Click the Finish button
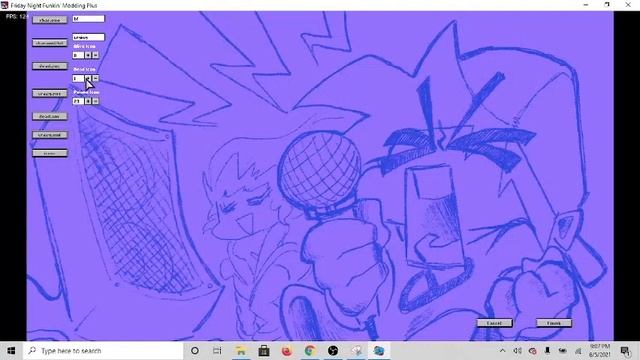640x360 pixels. tap(554, 323)
